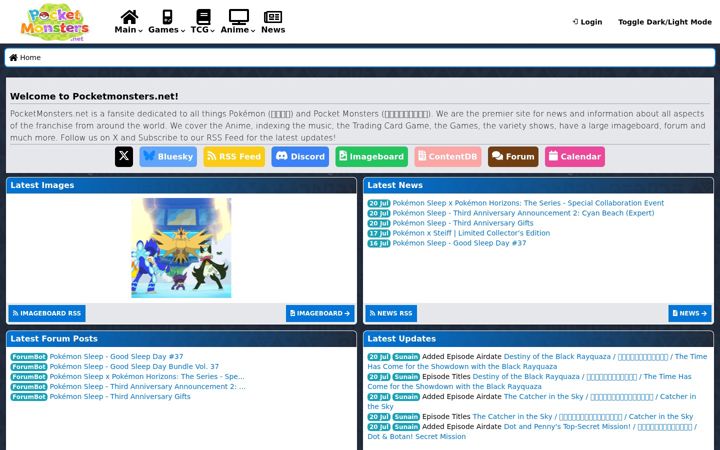The image size is (720, 450).
Task: Open news: Third Anniversary Gifts
Action: tap(463, 223)
